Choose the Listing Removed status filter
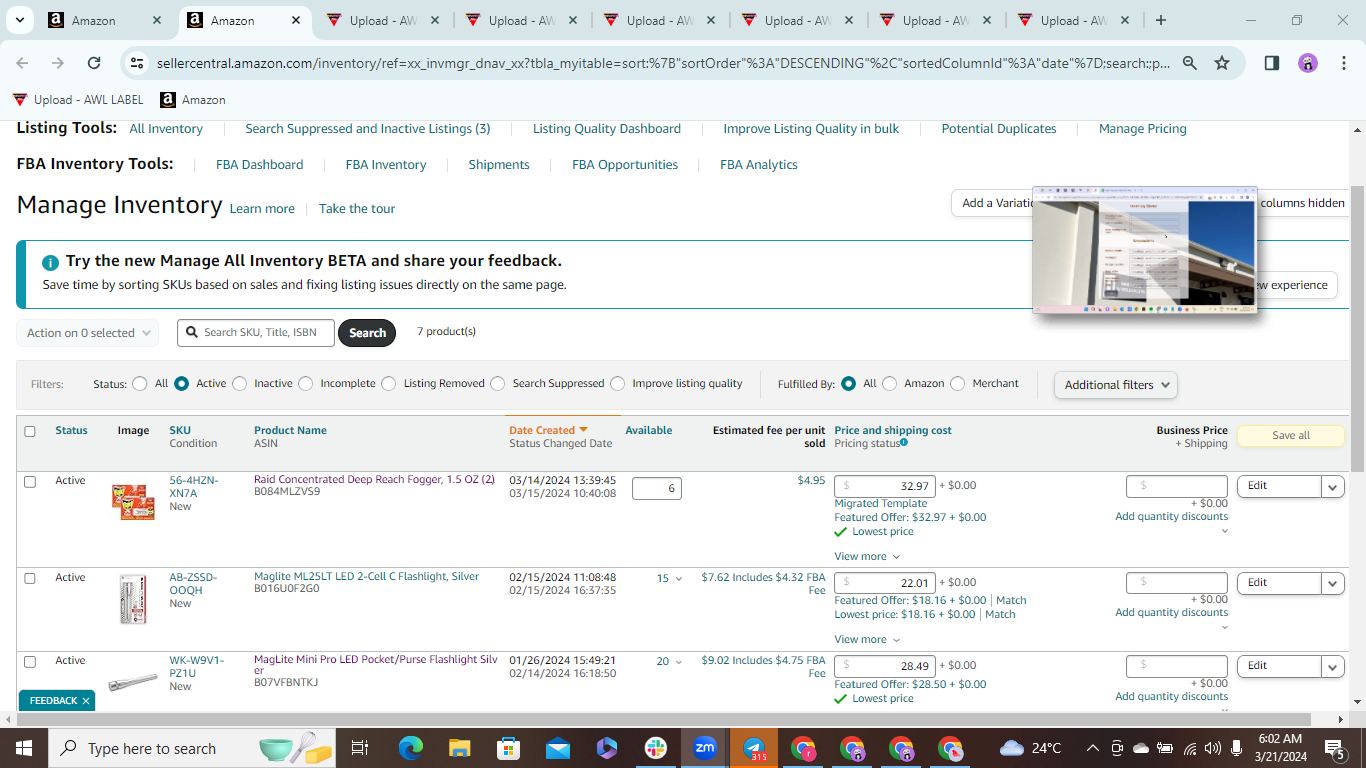The width and height of the screenshot is (1366, 768). tap(389, 383)
